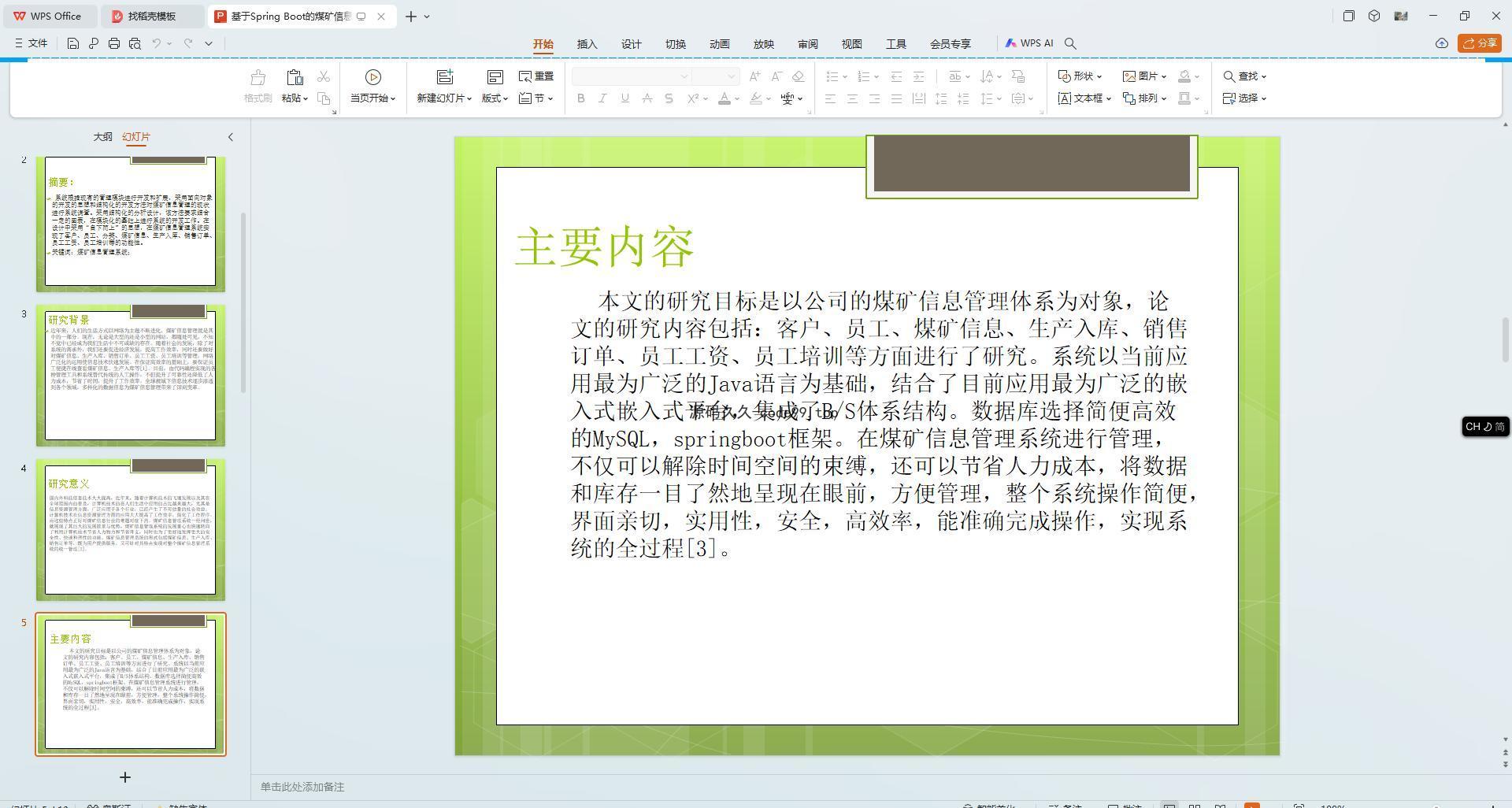Toggle strikethrough formatting

click(647, 98)
